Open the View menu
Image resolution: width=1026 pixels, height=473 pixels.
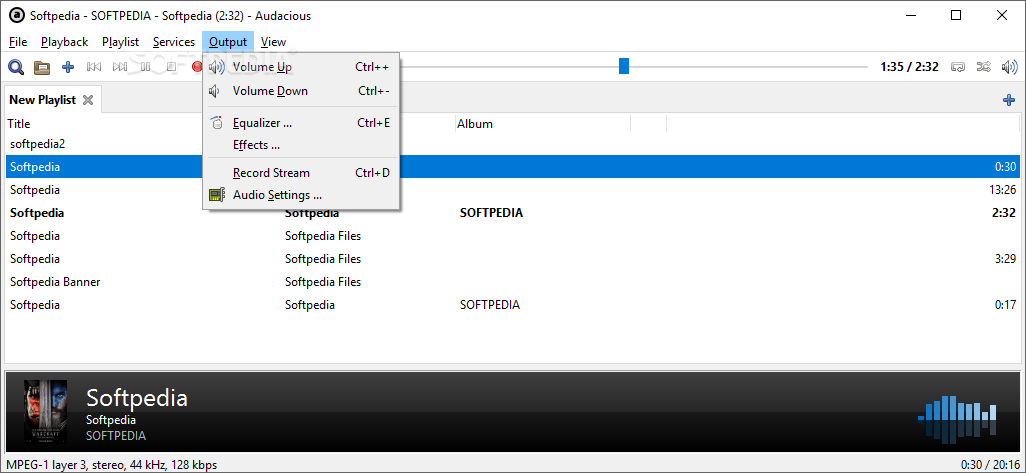click(274, 42)
